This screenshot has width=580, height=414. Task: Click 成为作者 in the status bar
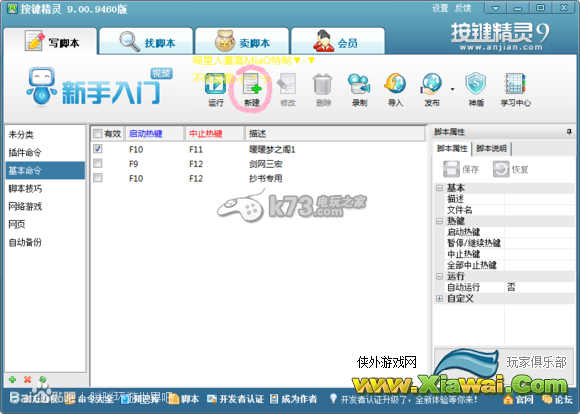tap(293, 399)
